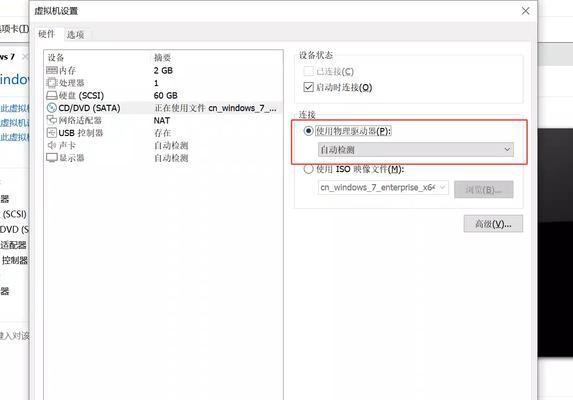
Task: Select the 声卡 sound card icon
Action: click(52, 145)
